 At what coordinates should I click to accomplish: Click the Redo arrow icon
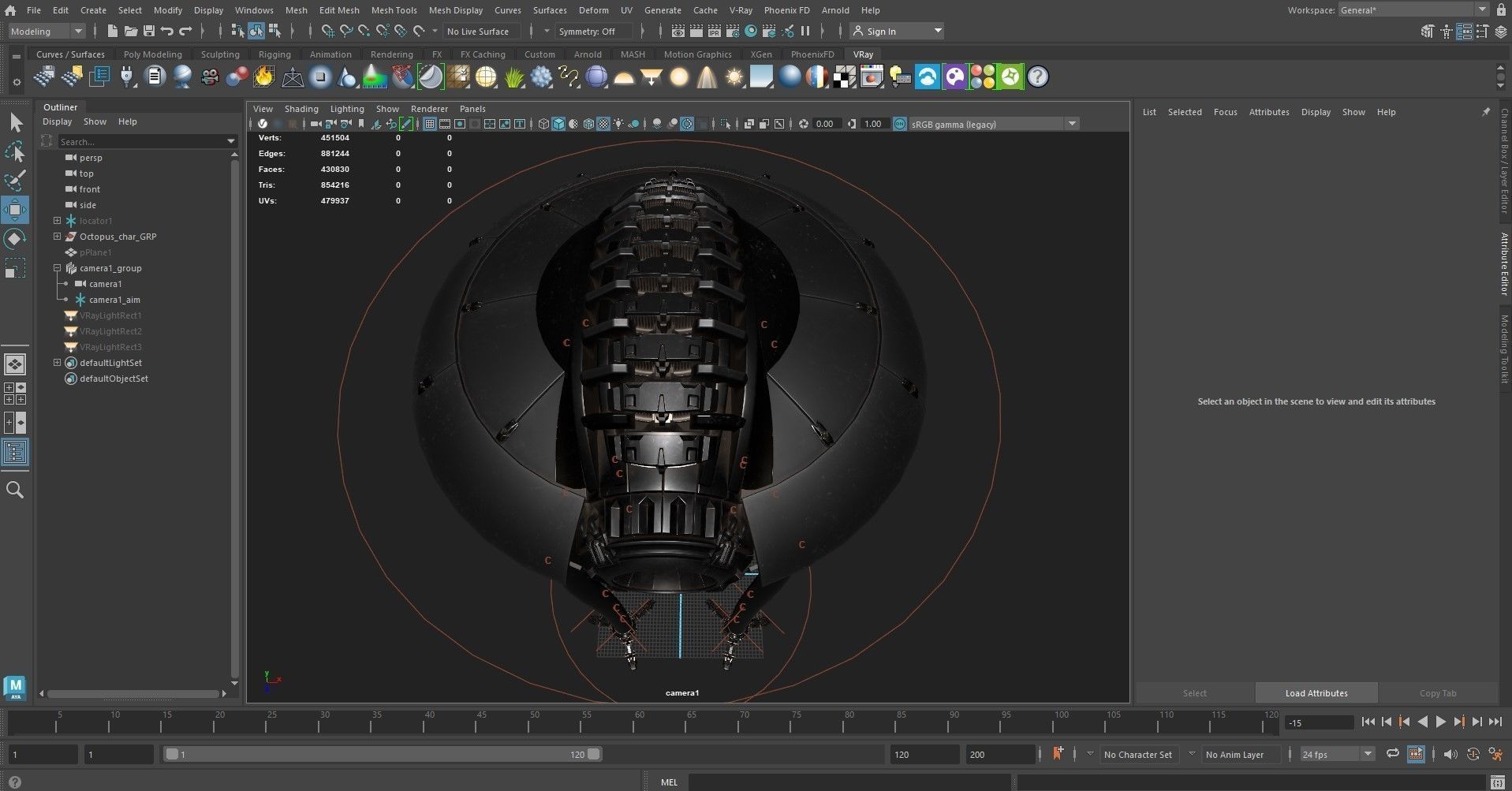(x=185, y=31)
